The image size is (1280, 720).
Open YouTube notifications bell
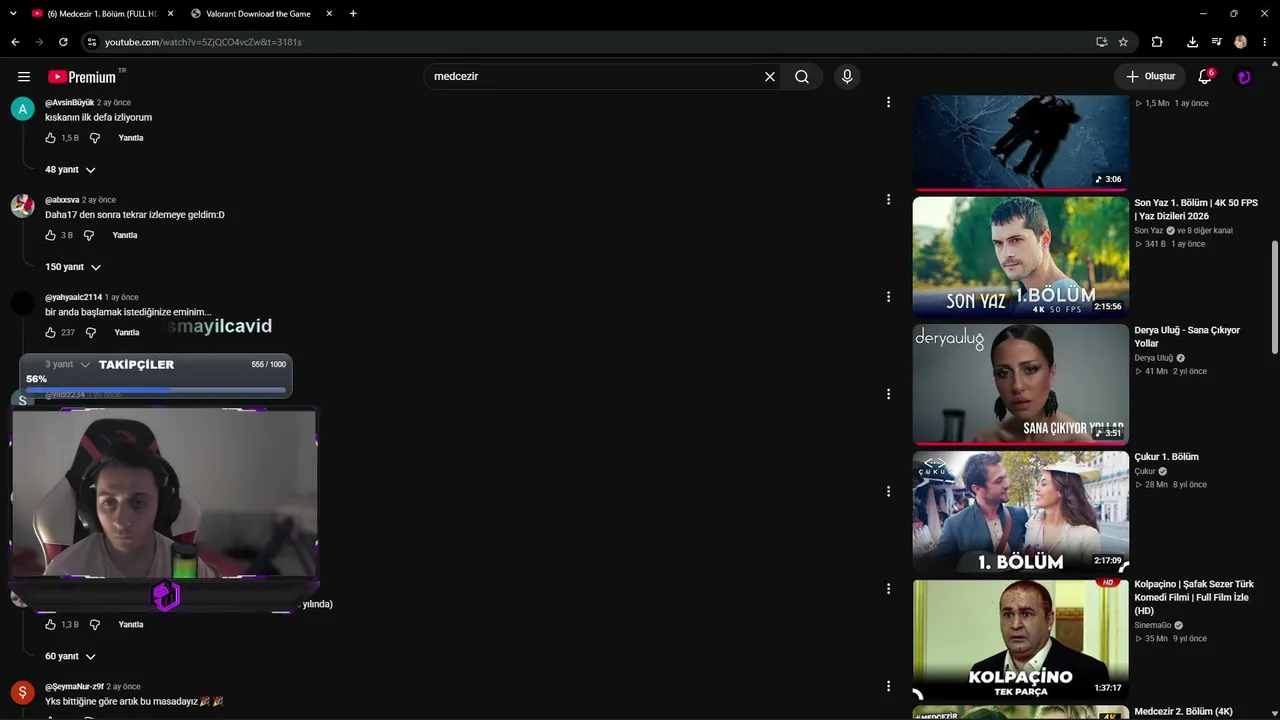pyautogui.click(x=1205, y=77)
